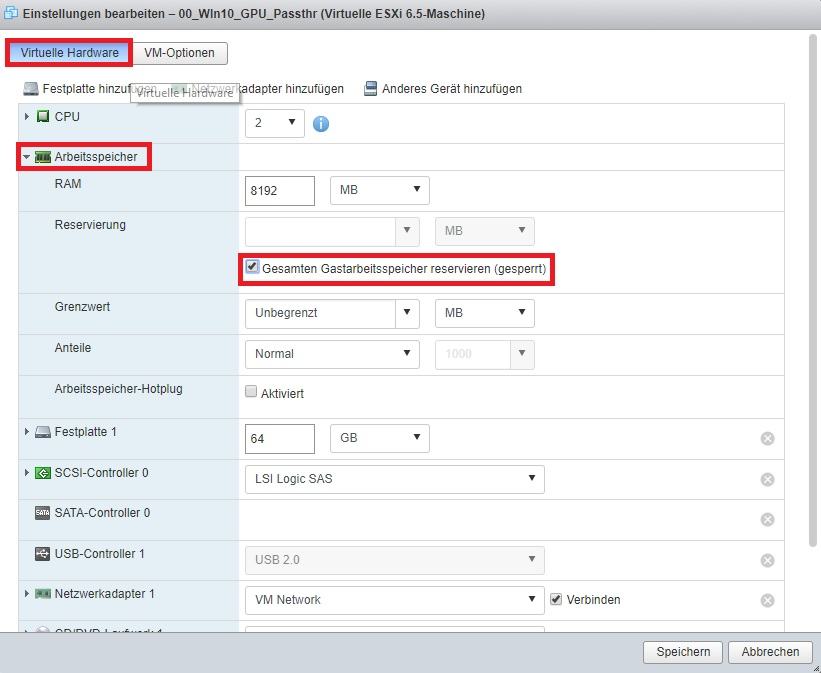This screenshot has height=673, width=821.
Task: Click the Grenzwert label
Action: pos(82,307)
